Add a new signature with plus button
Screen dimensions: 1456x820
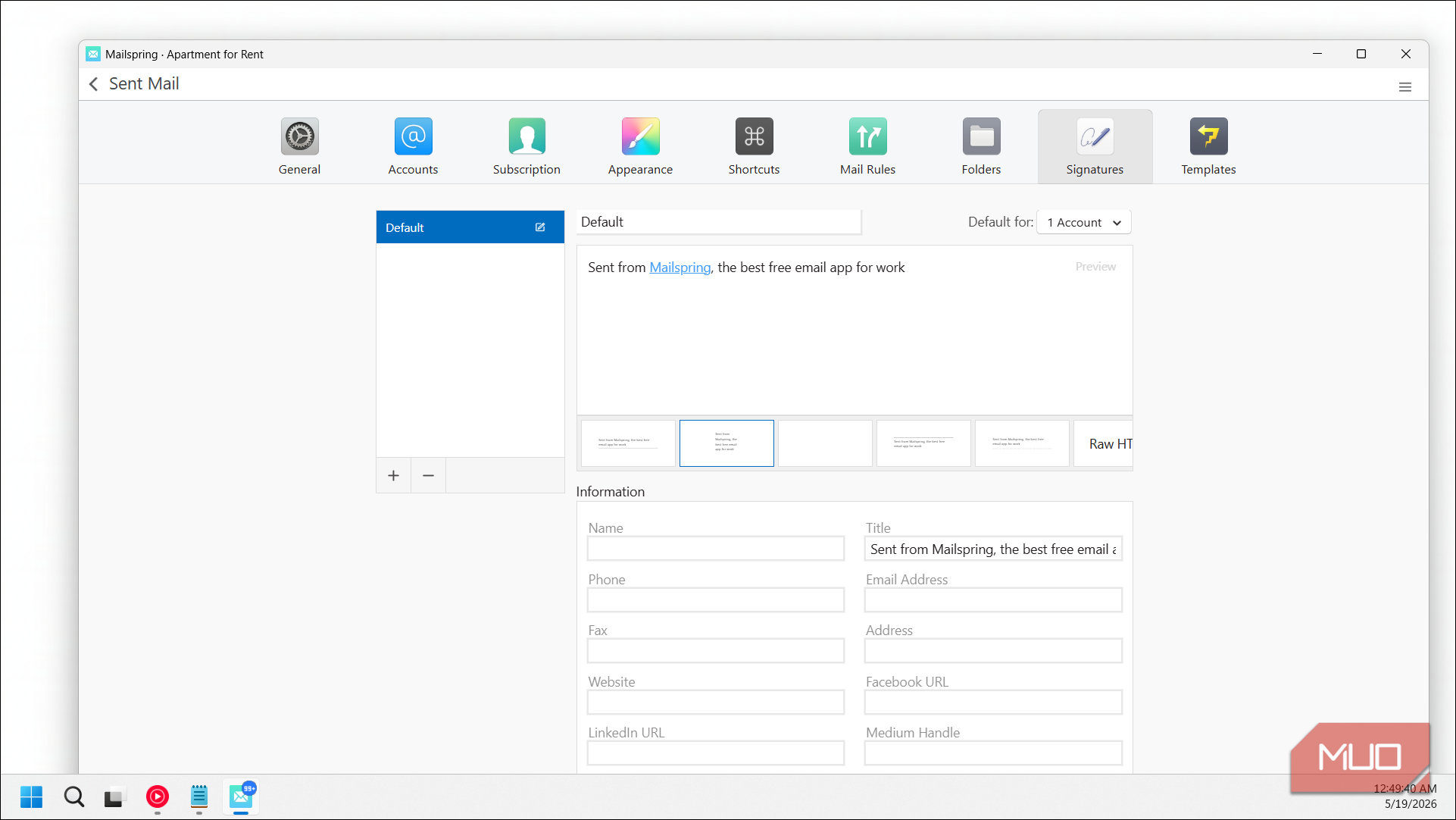coord(393,475)
